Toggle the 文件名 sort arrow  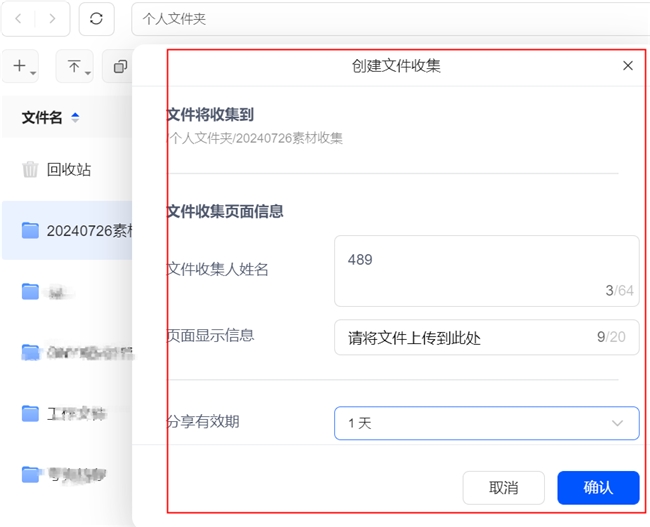(x=75, y=117)
